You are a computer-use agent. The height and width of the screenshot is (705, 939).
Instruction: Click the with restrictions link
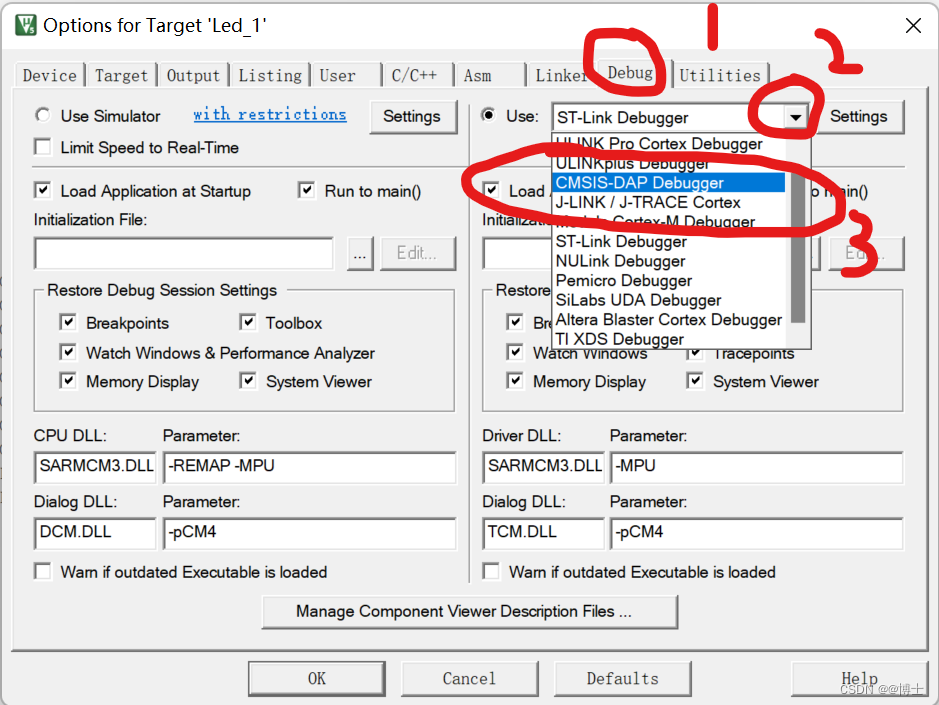coord(269,114)
